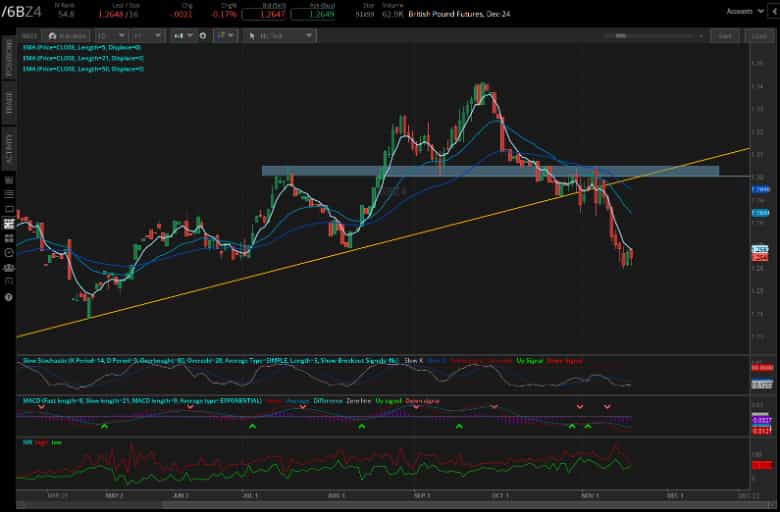
Task: Click the monitor icon in left sidebar
Action: 8,208
